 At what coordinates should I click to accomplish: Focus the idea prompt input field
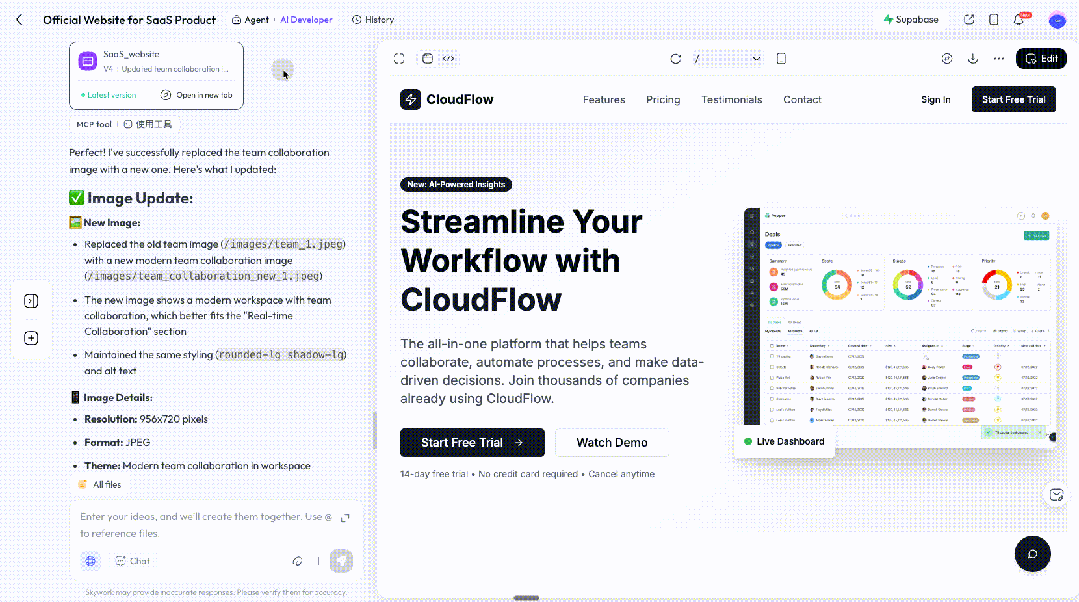point(206,525)
